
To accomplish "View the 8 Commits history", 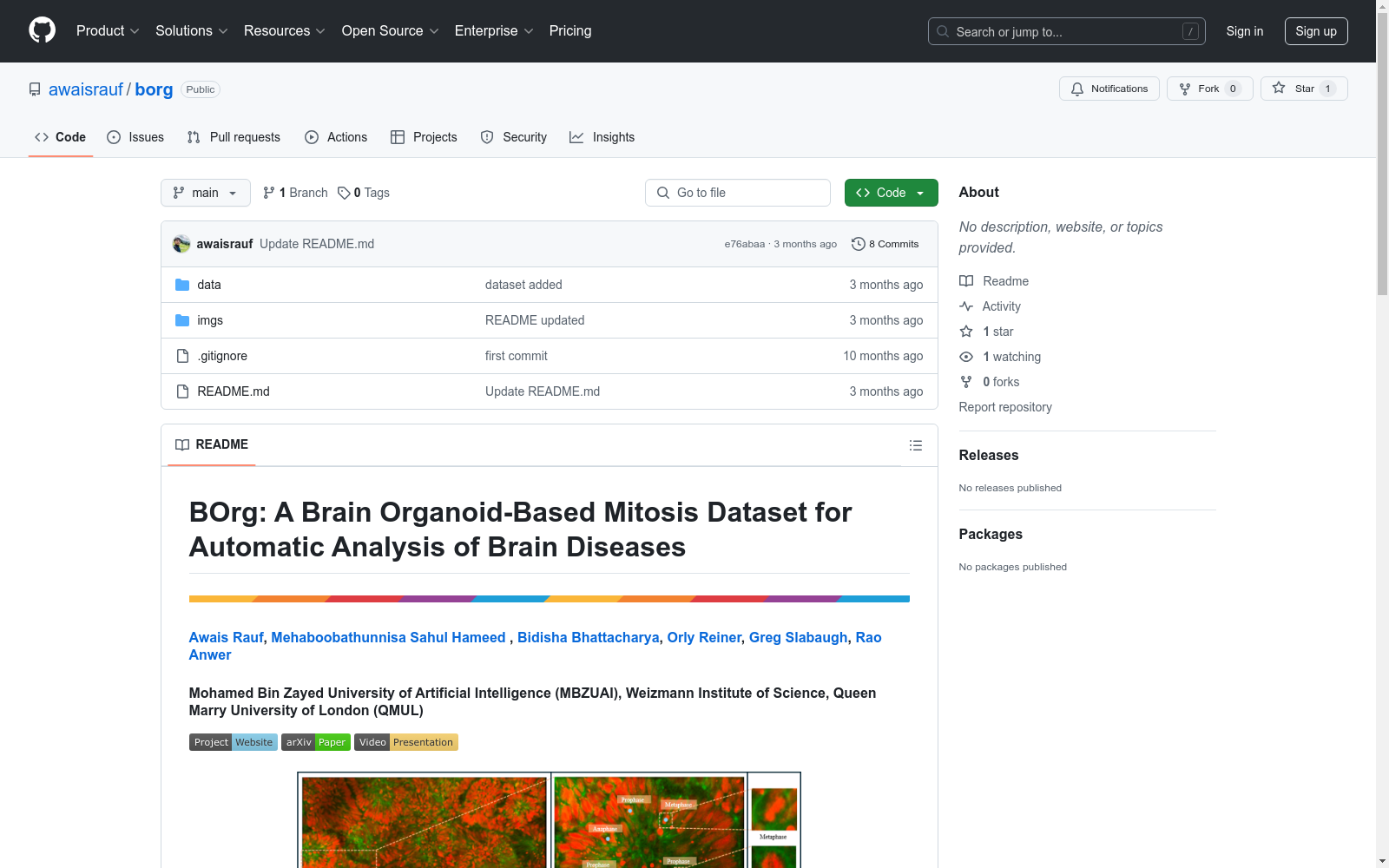I will 885,244.
